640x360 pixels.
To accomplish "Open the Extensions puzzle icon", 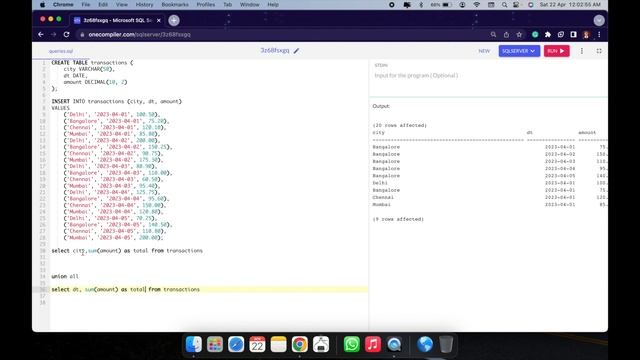I will point(548,35).
